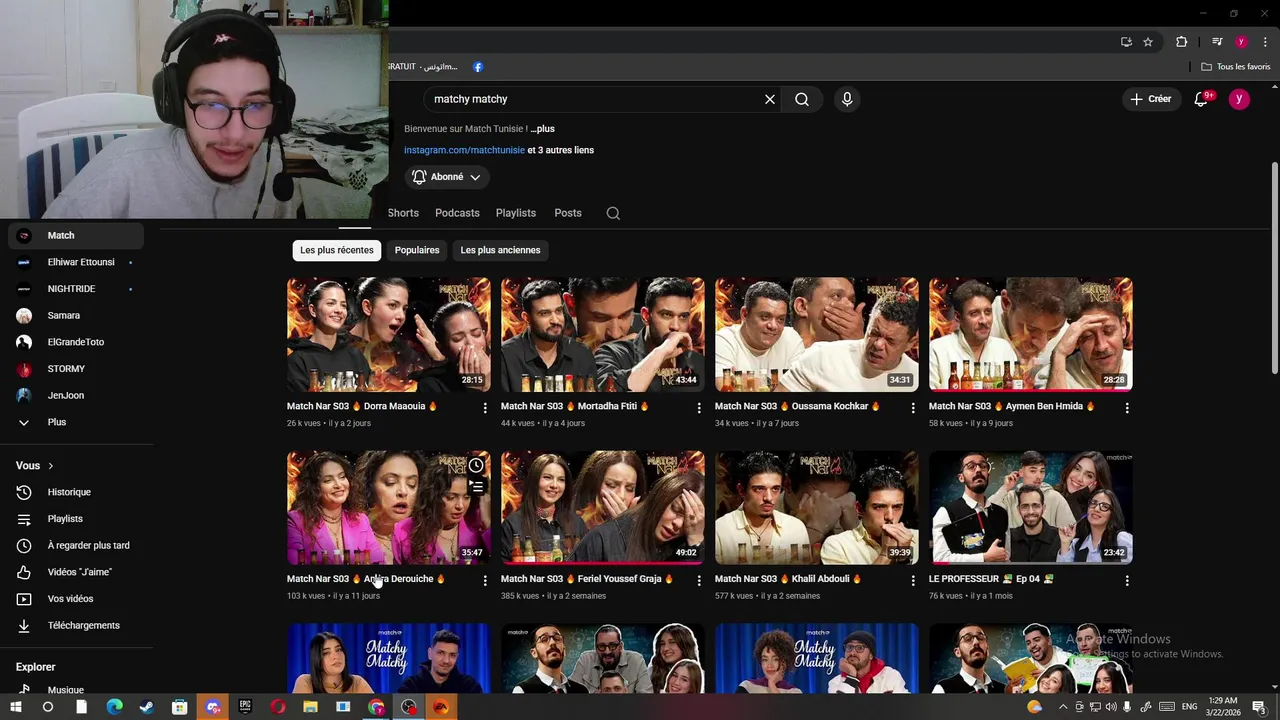The height and width of the screenshot is (720, 1280).
Task: Open Windows notification center
Action: (1260, 707)
